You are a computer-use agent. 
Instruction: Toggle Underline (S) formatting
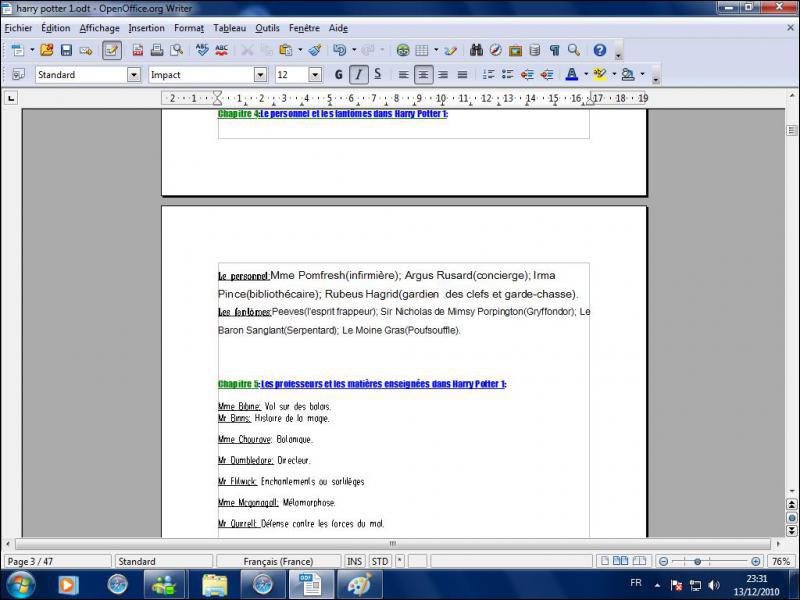coord(378,75)
